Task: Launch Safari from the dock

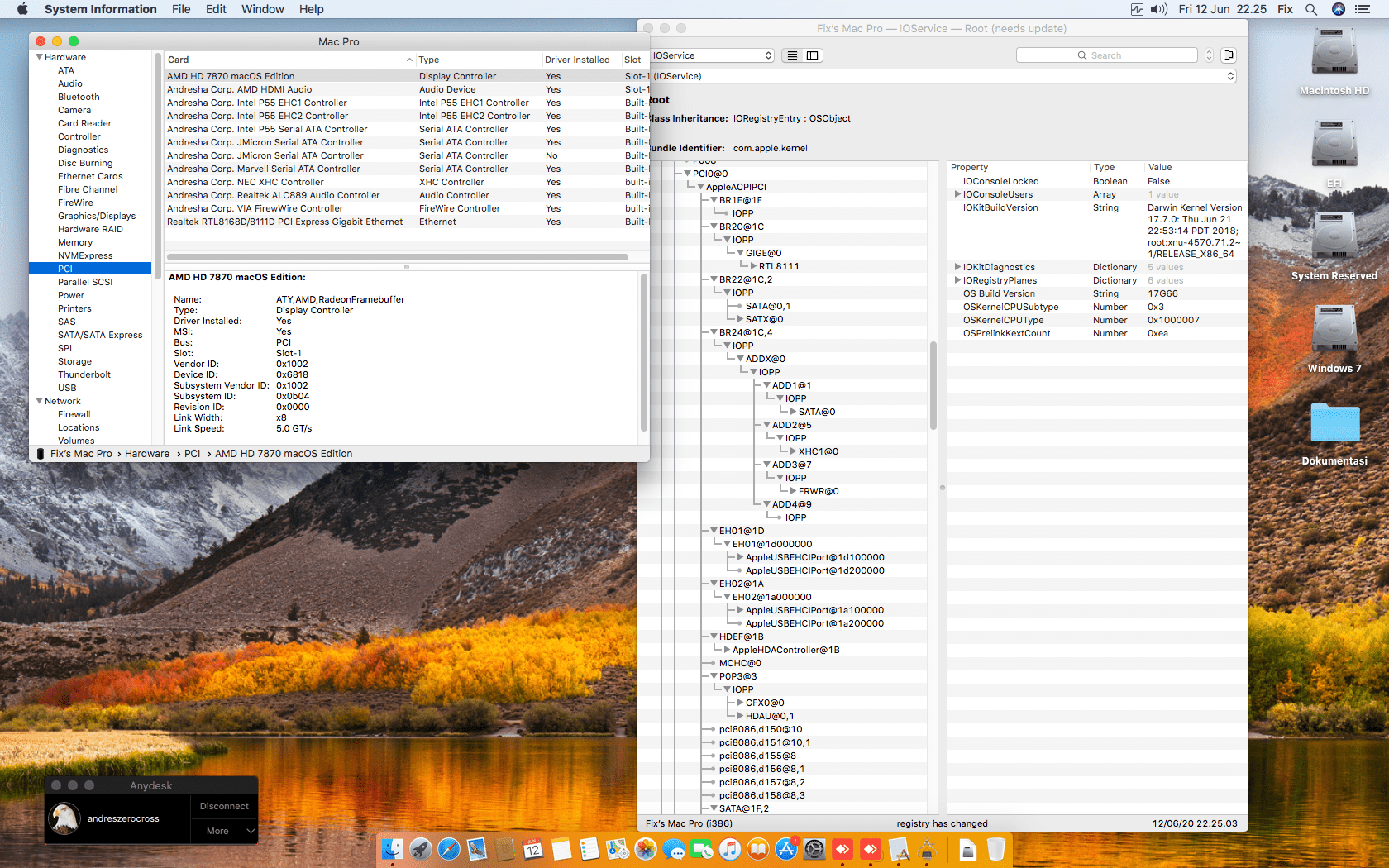Action: 449,849
